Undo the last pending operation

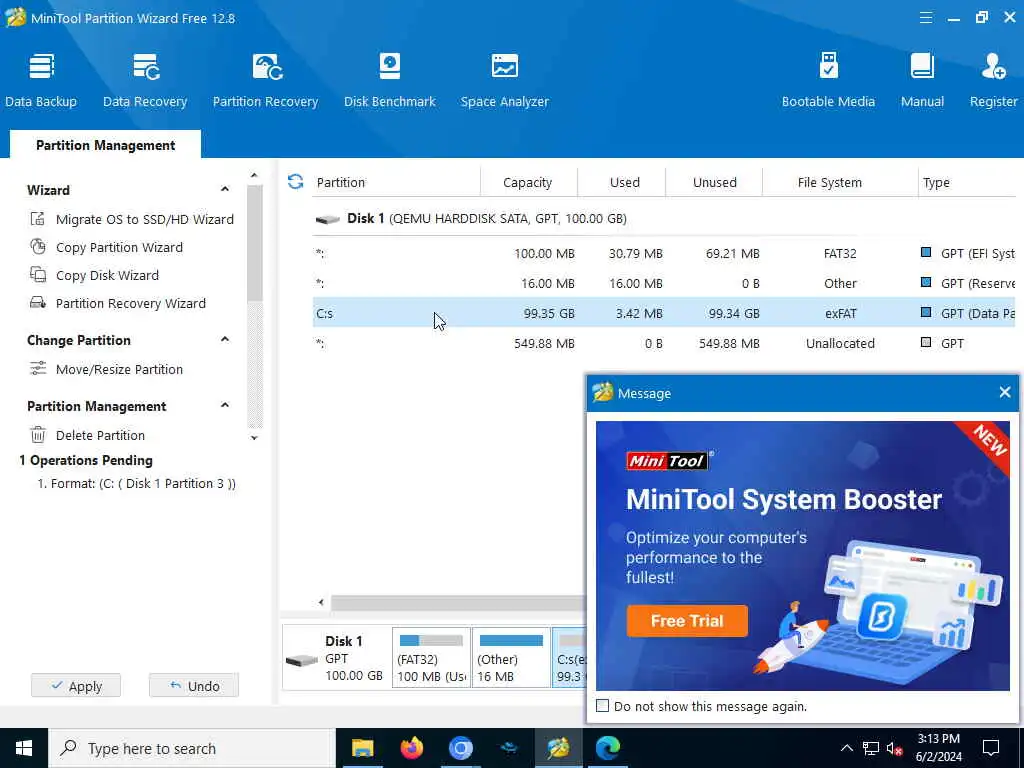tap(194, 686)
